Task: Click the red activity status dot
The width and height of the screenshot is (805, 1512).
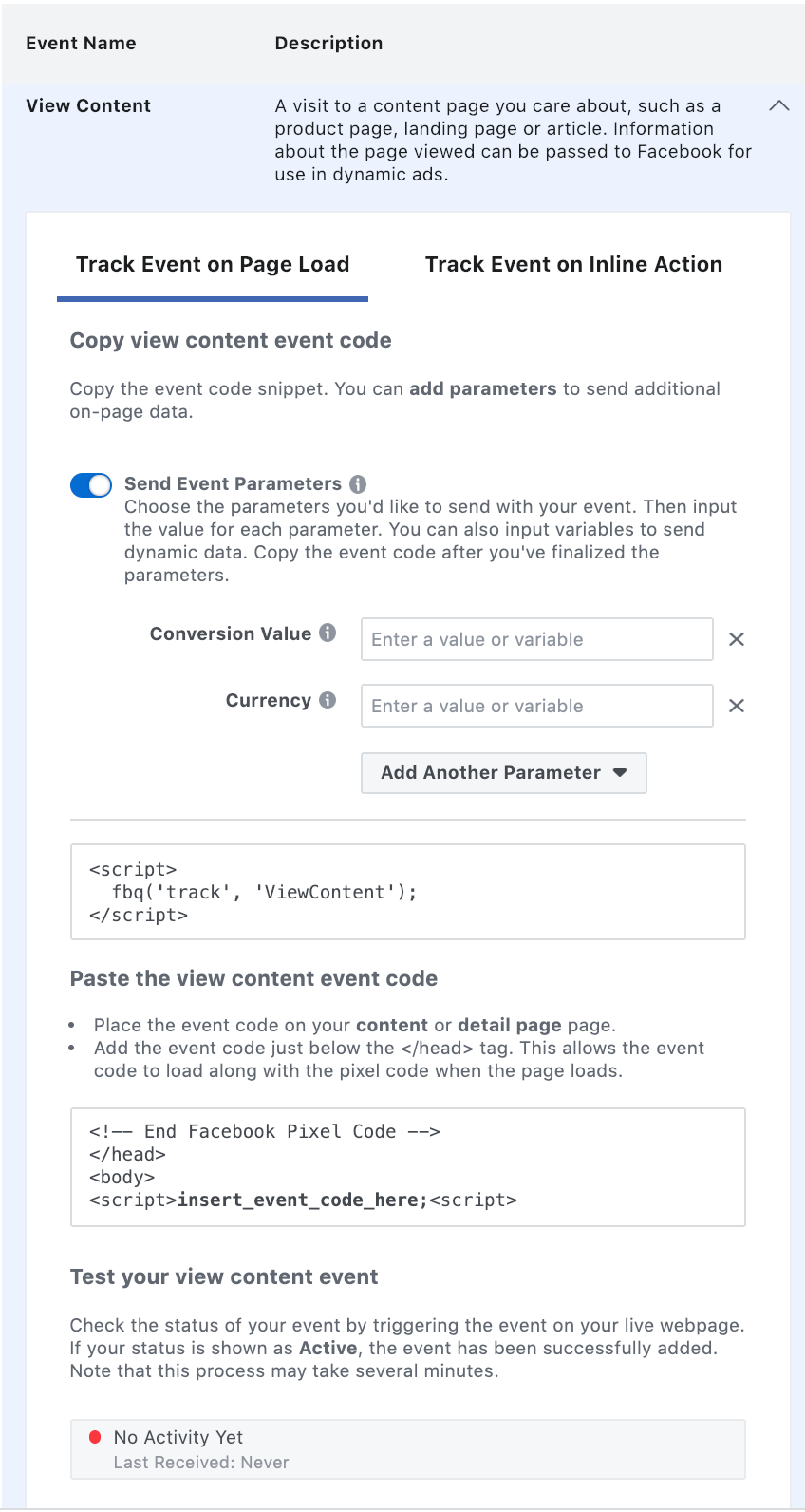Action: 95,1437
